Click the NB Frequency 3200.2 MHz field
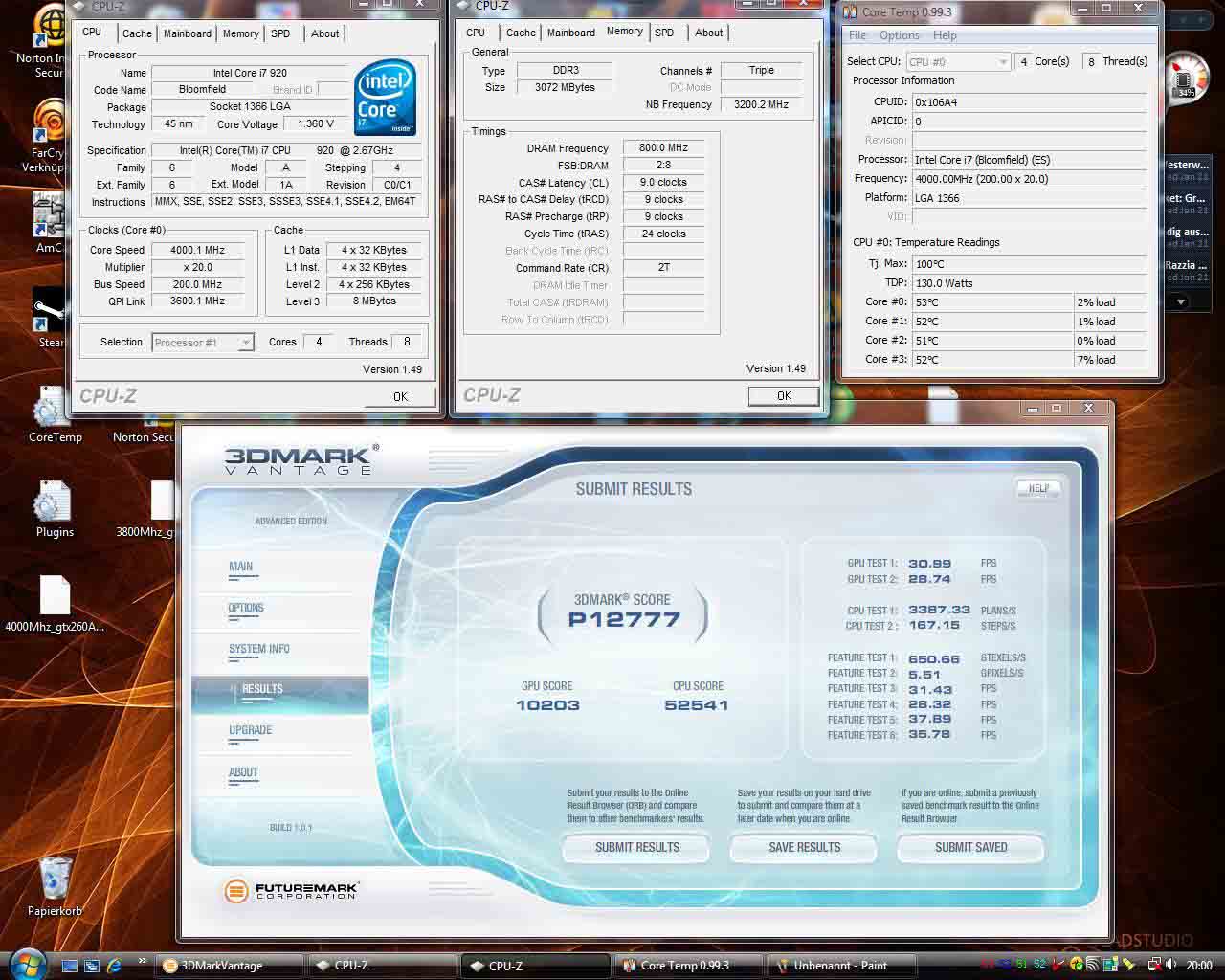The width and height of the screenshot is (1225, 980). 761,104
